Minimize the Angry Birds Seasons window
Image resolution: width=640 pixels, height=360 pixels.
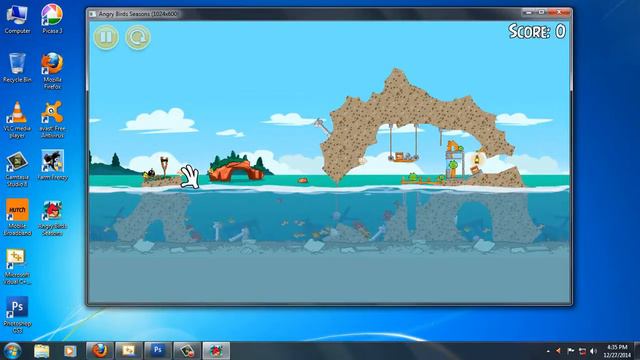click(529, 13)
